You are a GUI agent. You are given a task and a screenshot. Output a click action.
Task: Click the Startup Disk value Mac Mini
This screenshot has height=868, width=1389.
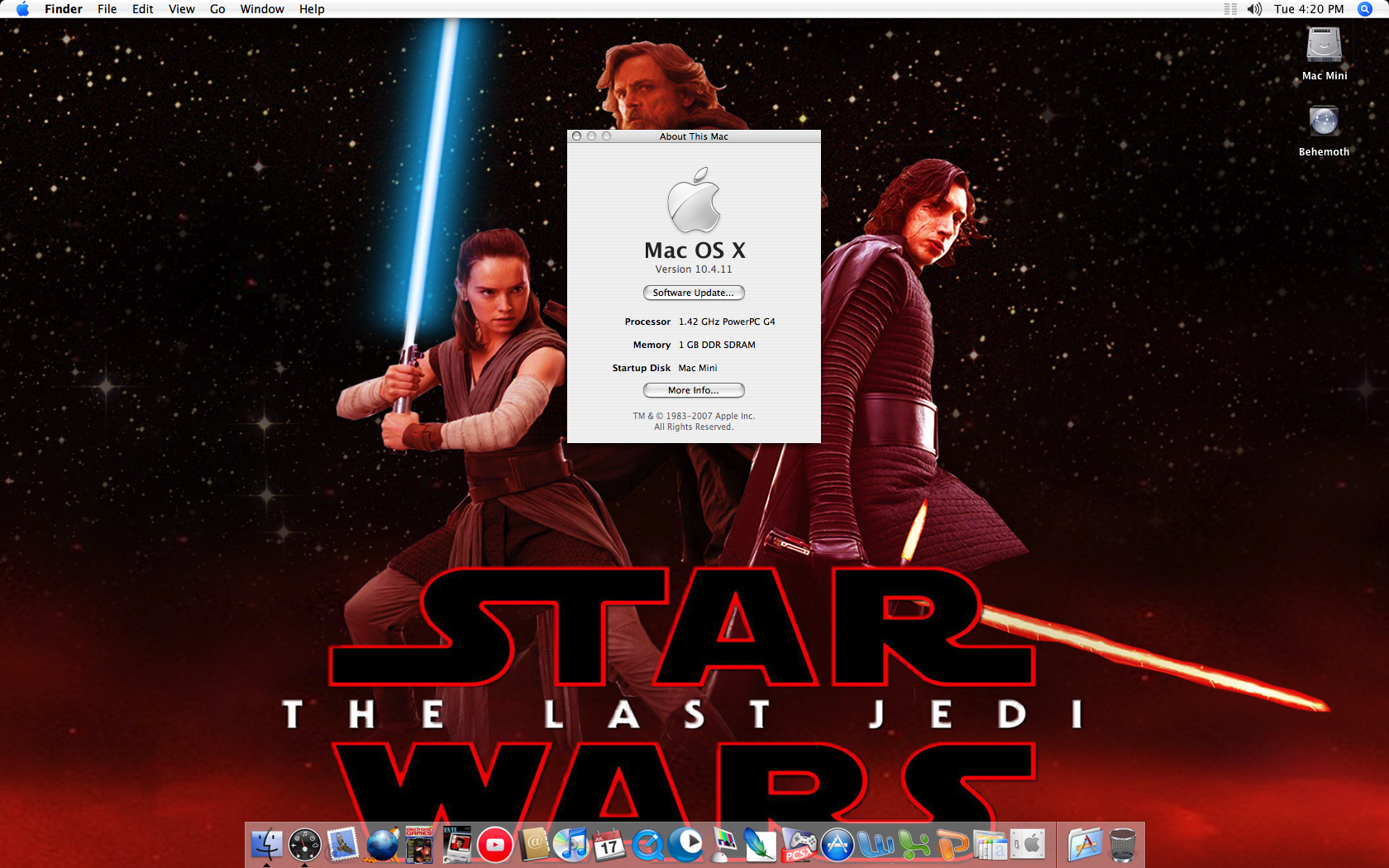pos(698,368)
